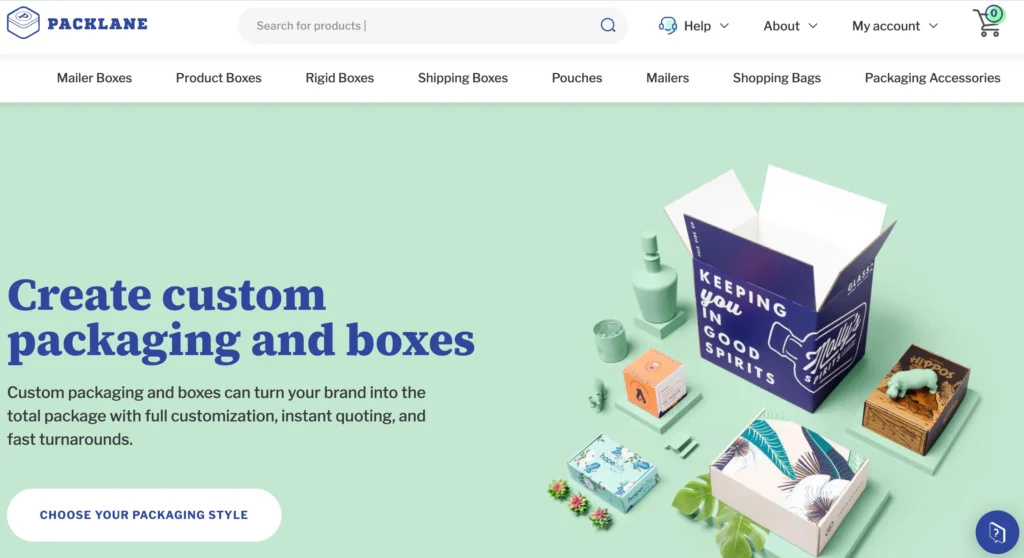Click the search magnifier icon
This screenshot has width=1024, height=558.
coord(608,25)
